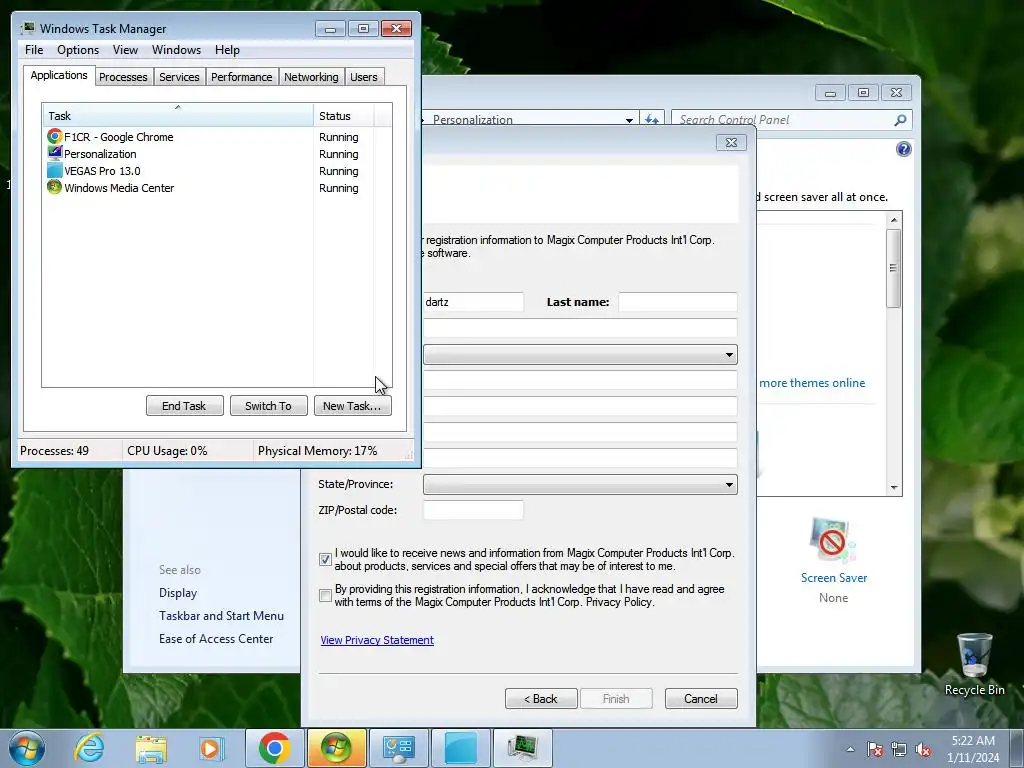Click the End Task button
This screenshot has width=1024, height=768.
[x=184, y=406]
